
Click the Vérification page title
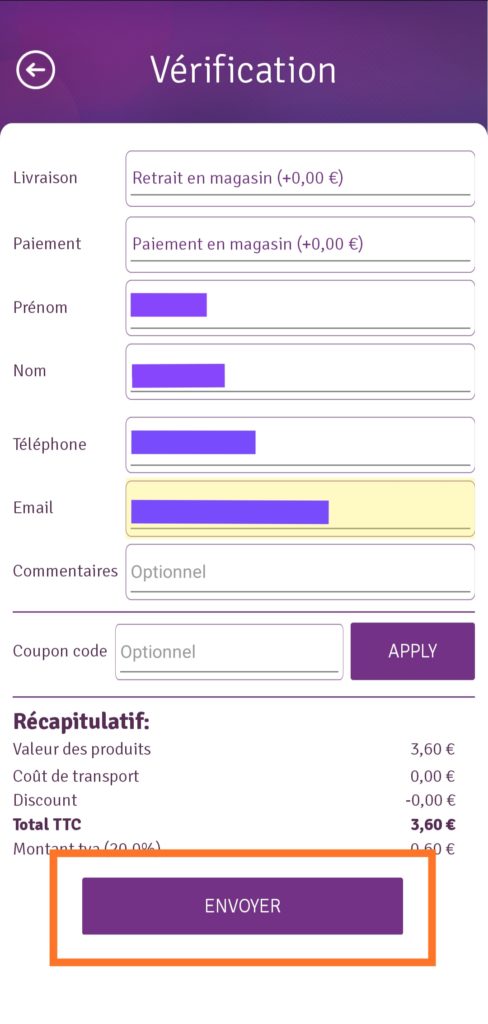coord(243,70)
